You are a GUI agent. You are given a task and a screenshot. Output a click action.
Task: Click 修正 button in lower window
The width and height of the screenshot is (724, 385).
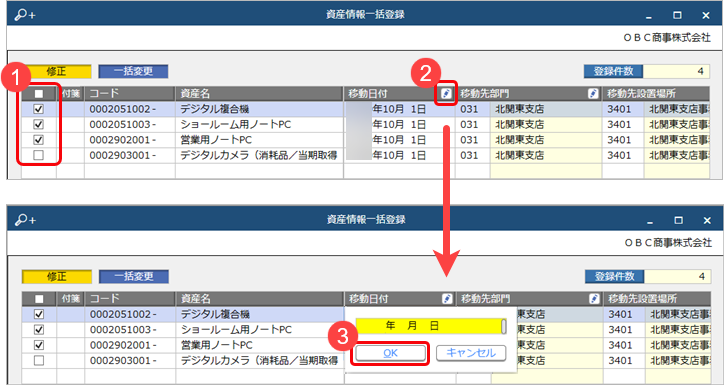(x=57, y=277)
